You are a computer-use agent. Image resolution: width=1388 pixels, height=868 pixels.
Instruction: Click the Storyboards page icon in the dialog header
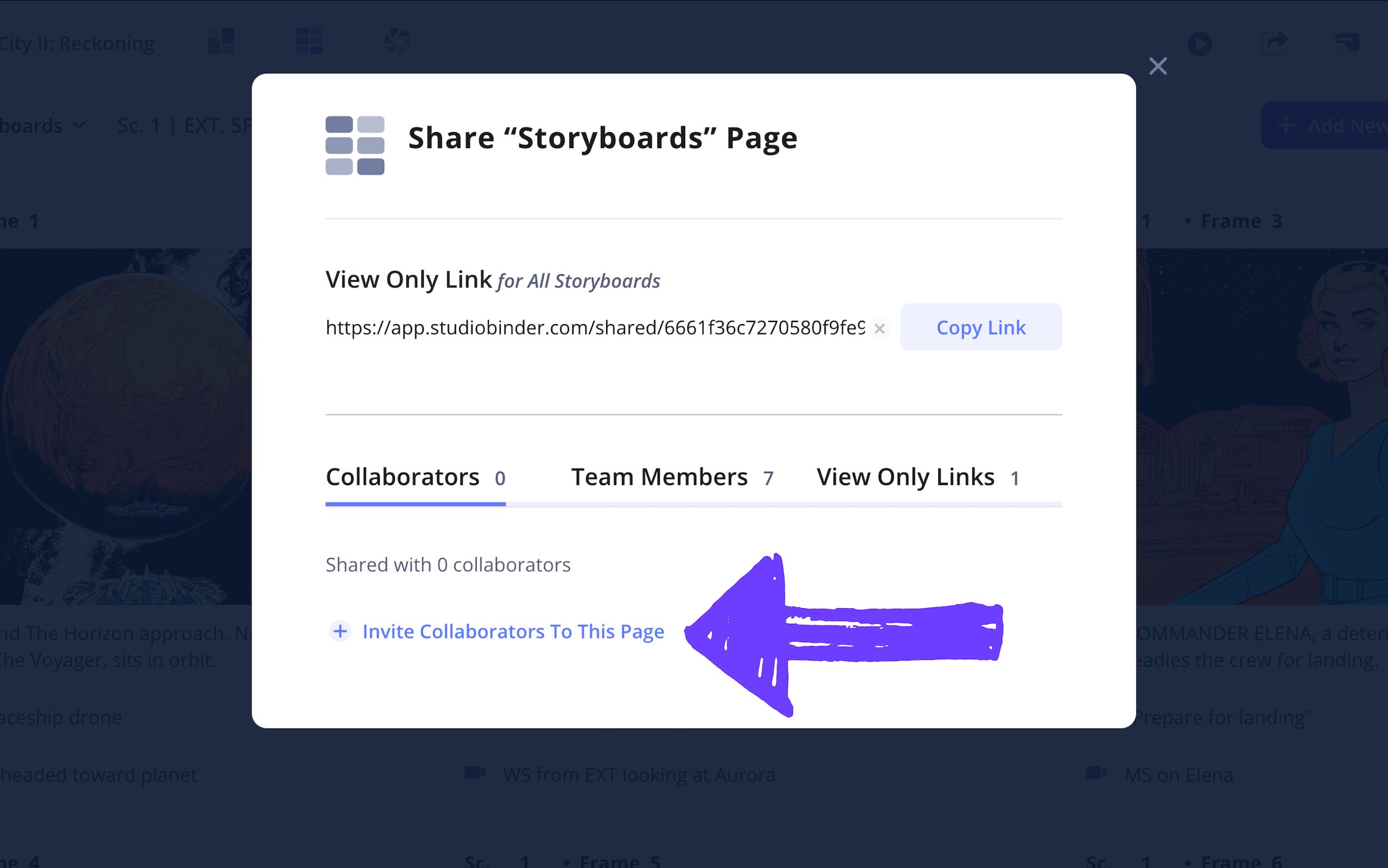354,147
